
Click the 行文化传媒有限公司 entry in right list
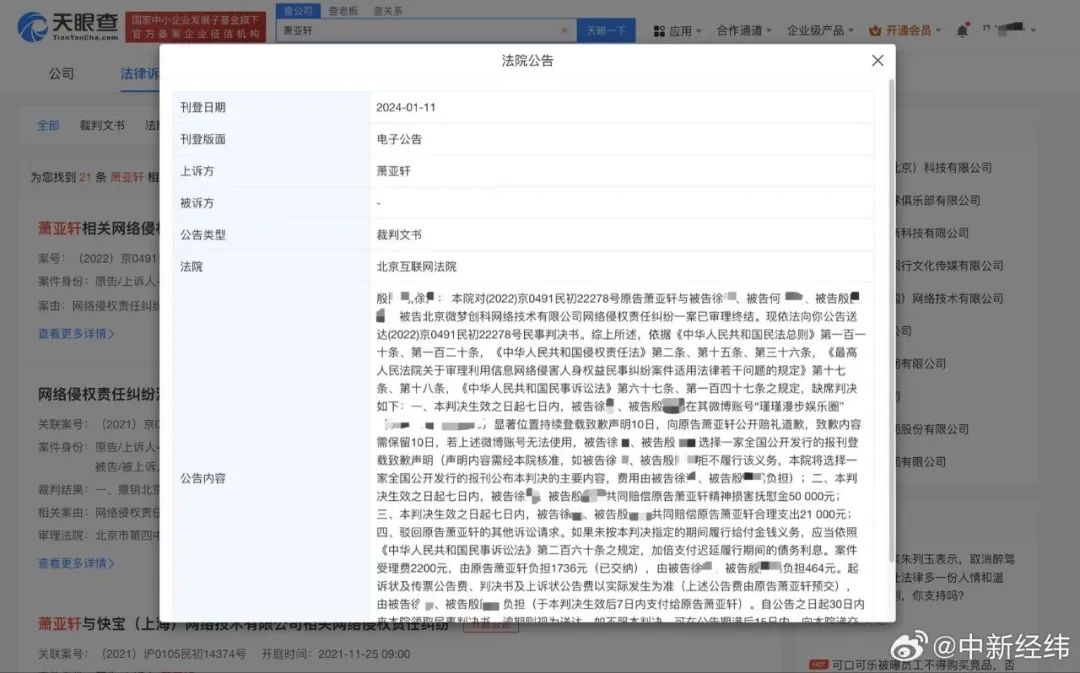[948, 266]
